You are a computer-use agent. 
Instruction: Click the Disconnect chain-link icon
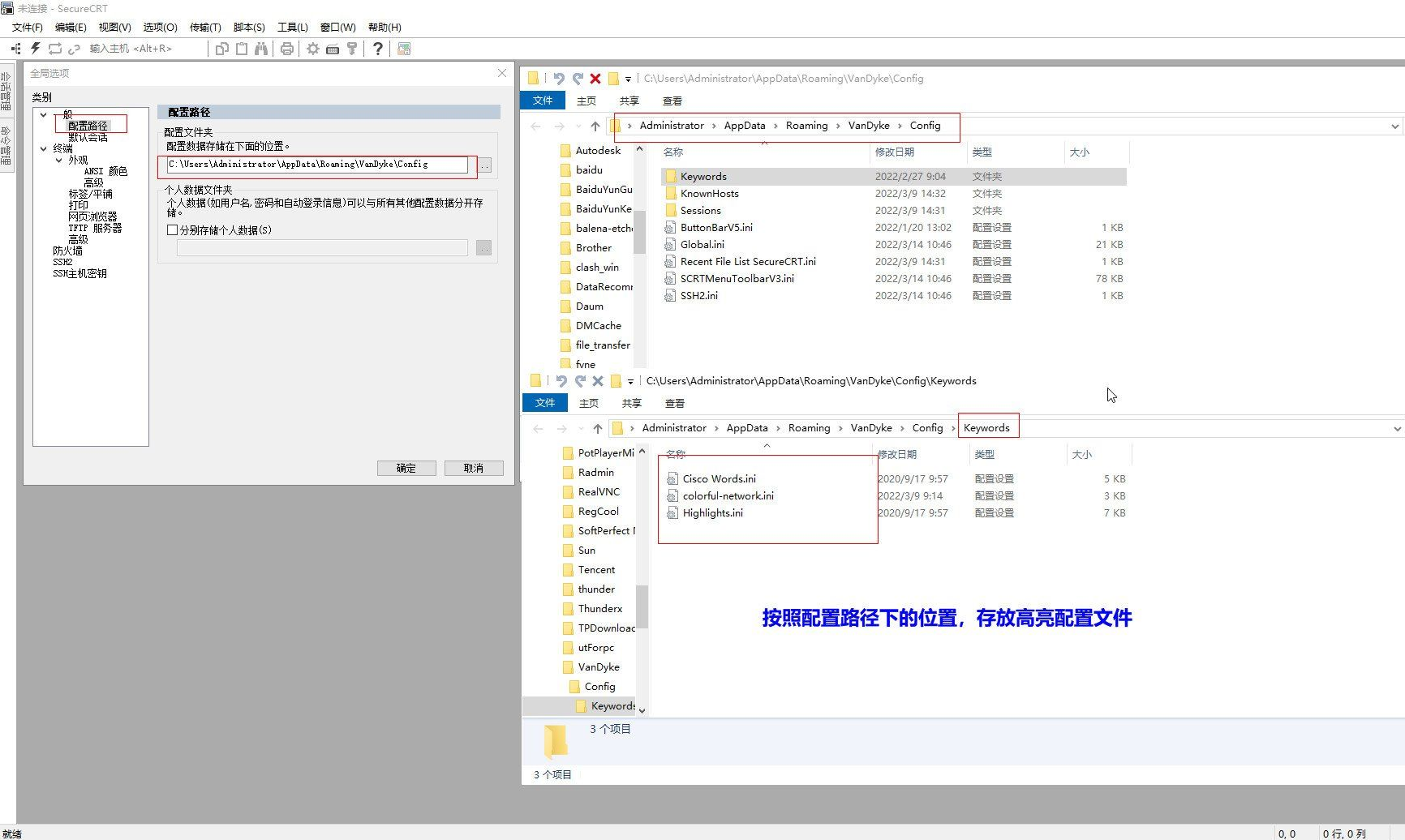click(x=74, y=49)
